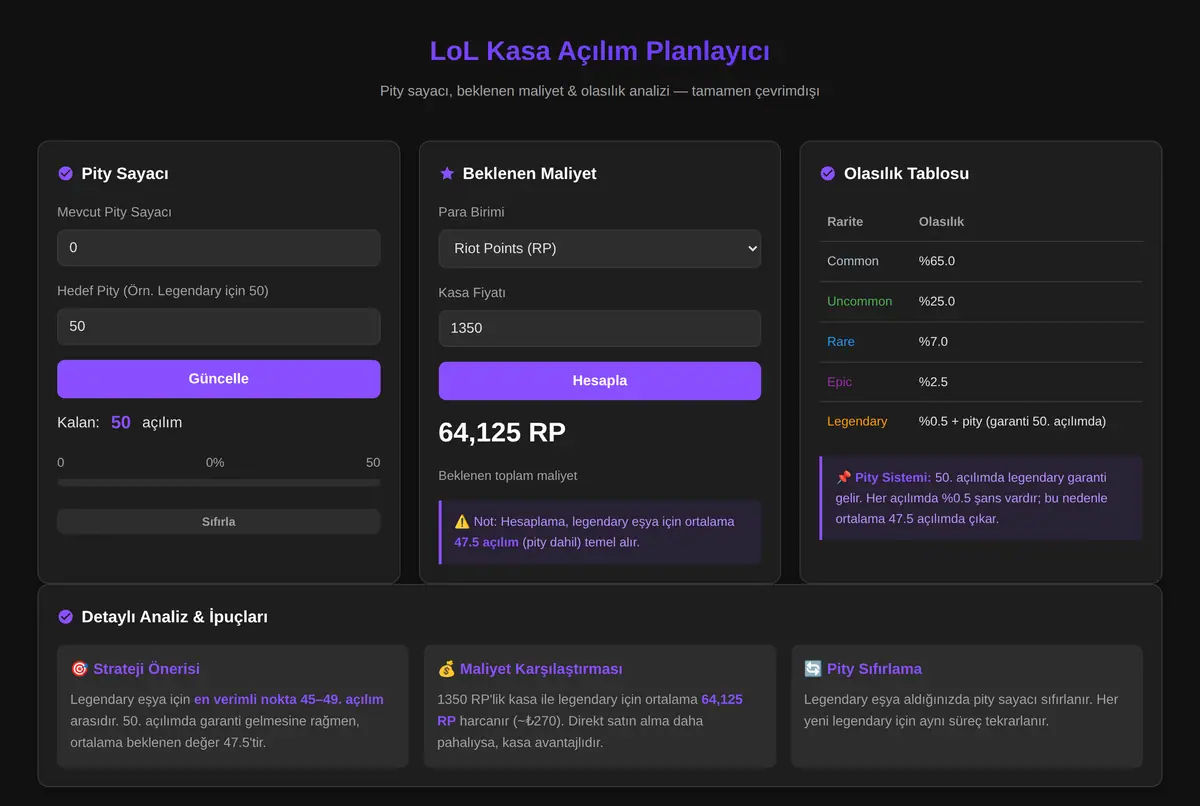This screenshot has width=1200, height=806.
Task: Click the en verimli nokta 45–49. açılım text
Action: click(x=289, y=699)
